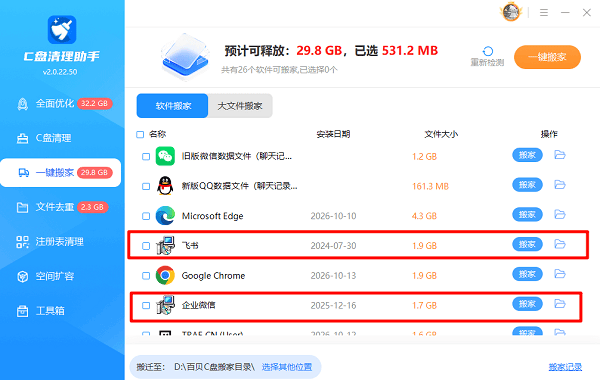600x380 pixels.
Task: Open folder icon for 旧版微信数据文件
Action: (x=560, y=155)
